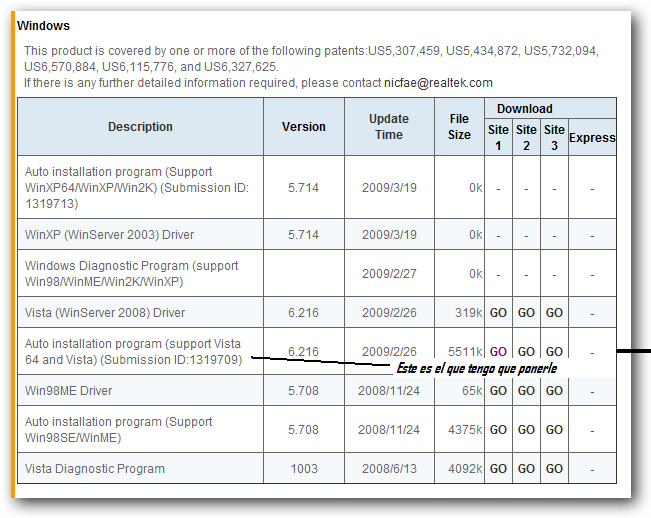
Task: Click version 1003 in Vista Diagnostic row
Action: coord(304,469)
